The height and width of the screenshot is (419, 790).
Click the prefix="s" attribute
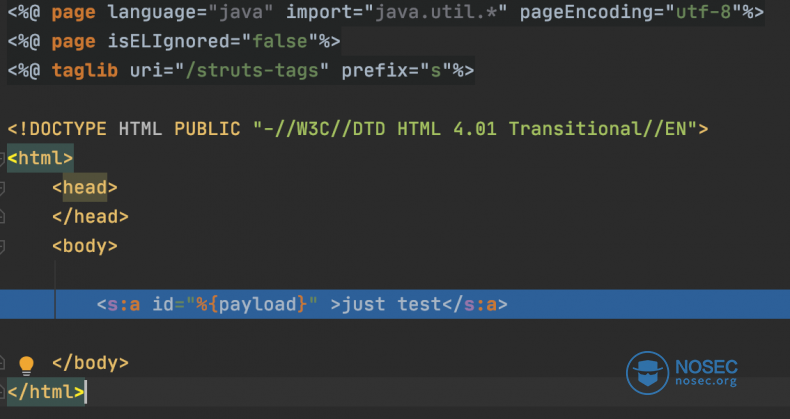397,71
